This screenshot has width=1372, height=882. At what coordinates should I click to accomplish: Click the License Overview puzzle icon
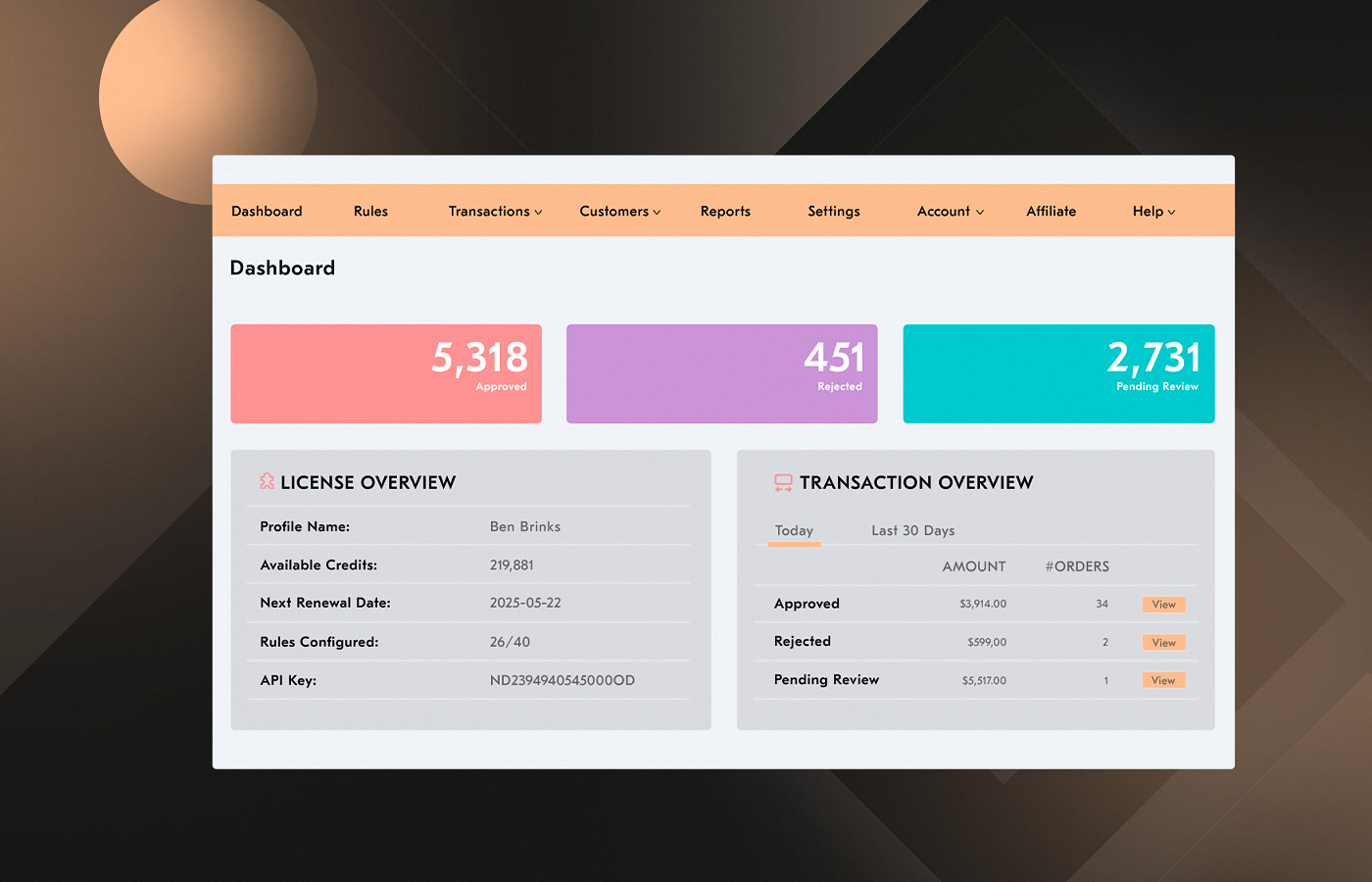(x=267, y=481)
